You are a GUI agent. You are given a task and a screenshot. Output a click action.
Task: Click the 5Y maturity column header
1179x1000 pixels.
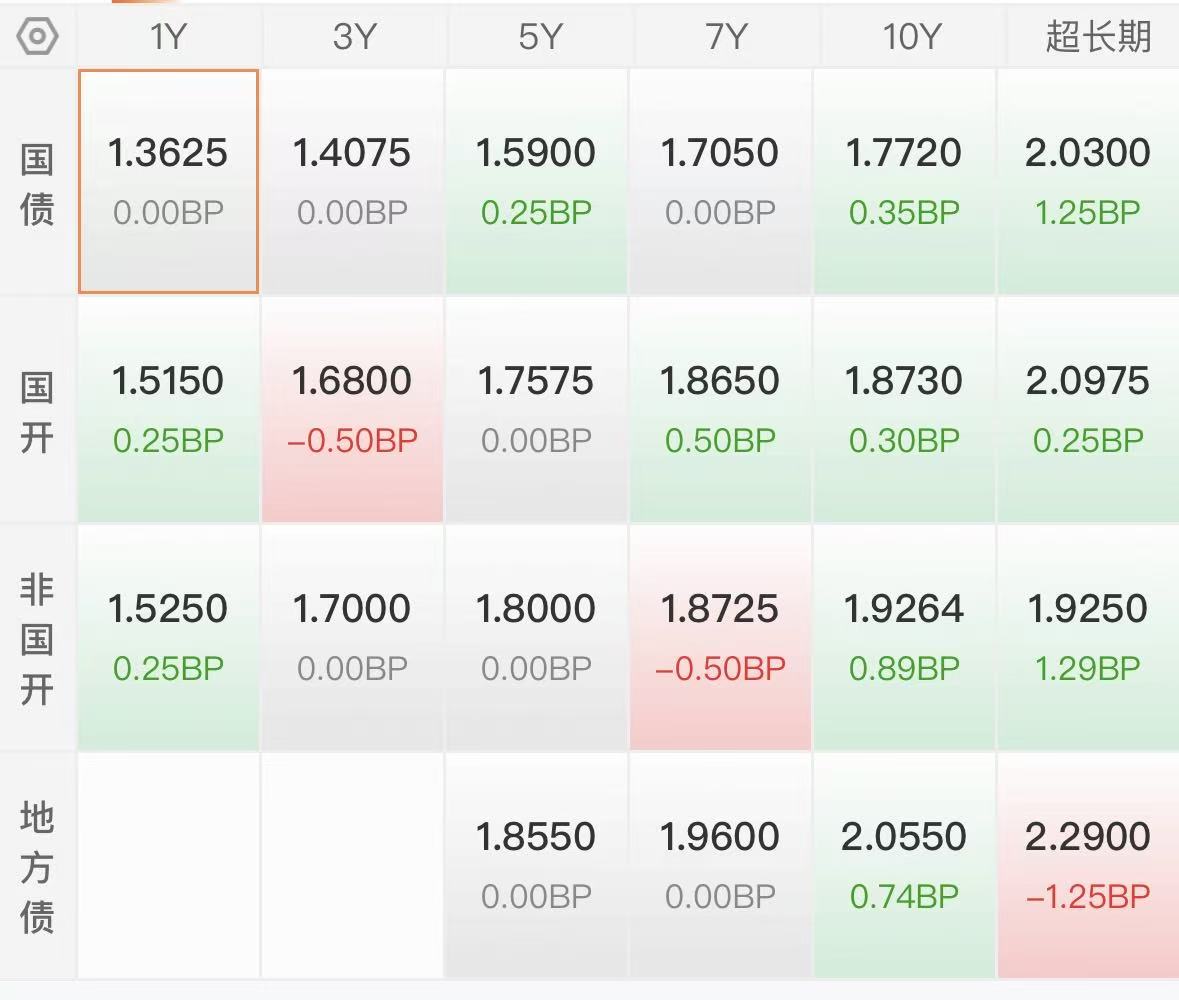(537, 37)
